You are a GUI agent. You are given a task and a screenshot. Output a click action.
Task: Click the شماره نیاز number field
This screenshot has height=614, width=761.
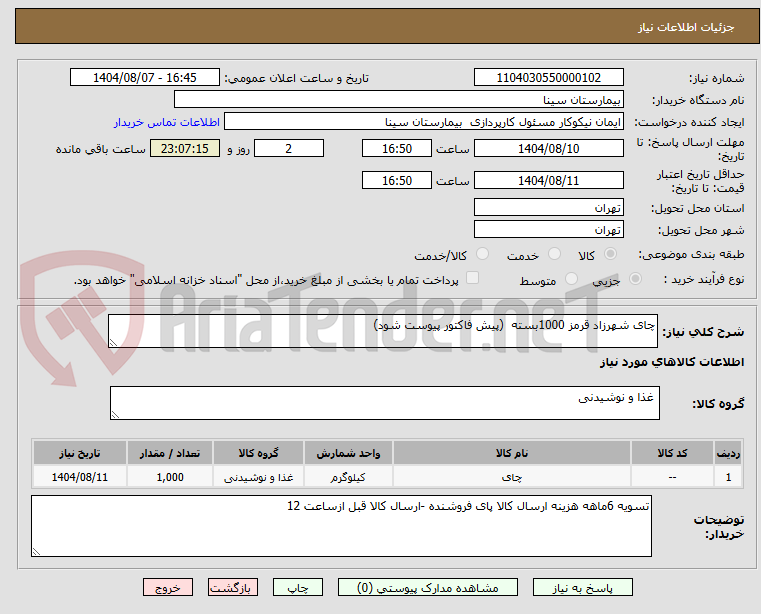[548, 77]
